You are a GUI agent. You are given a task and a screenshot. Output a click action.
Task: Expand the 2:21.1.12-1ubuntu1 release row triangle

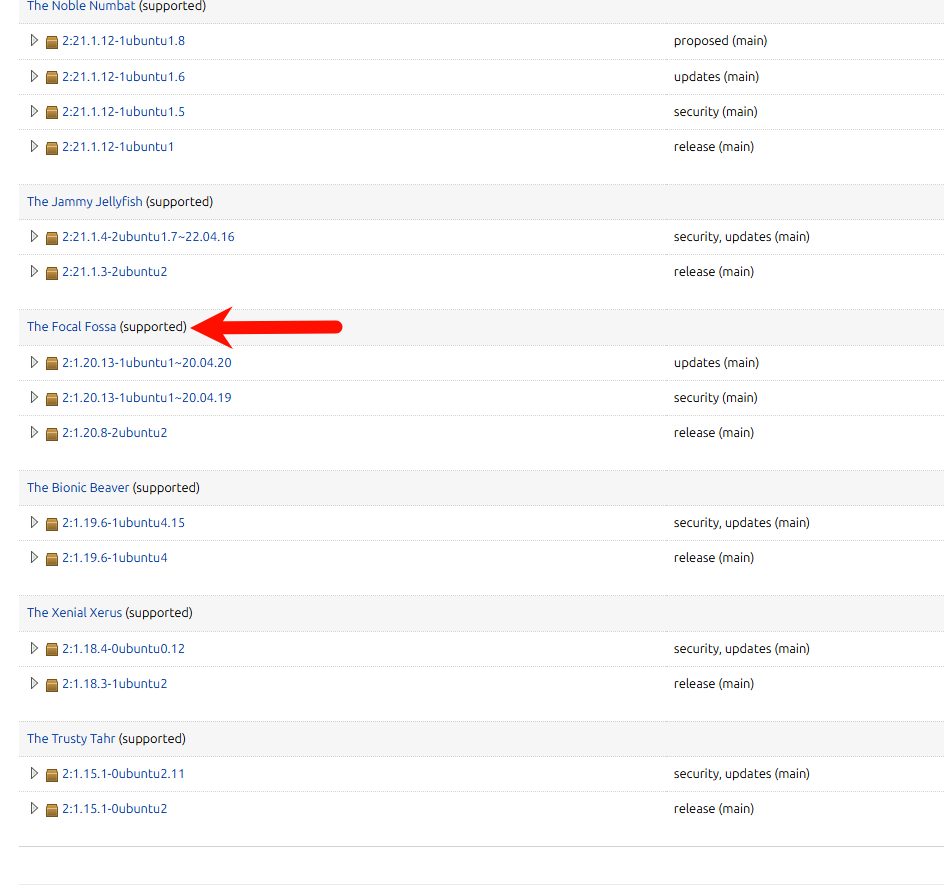34,146
